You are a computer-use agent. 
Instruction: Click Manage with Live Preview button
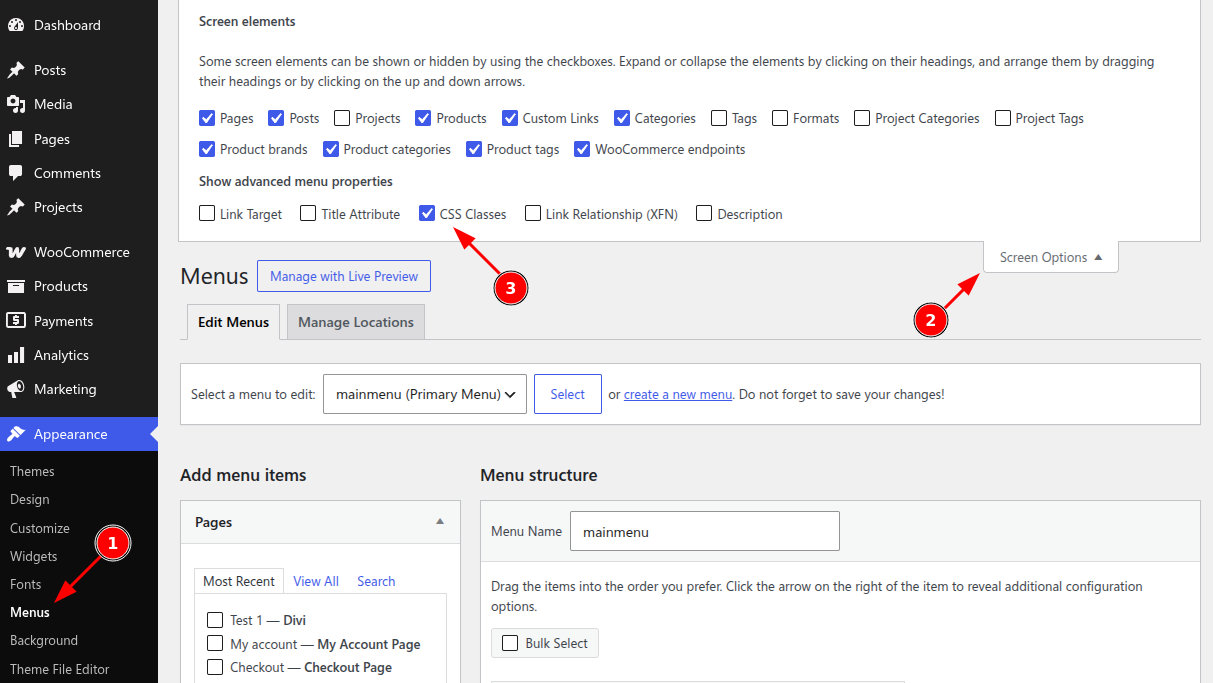click(x=344, y=276)
